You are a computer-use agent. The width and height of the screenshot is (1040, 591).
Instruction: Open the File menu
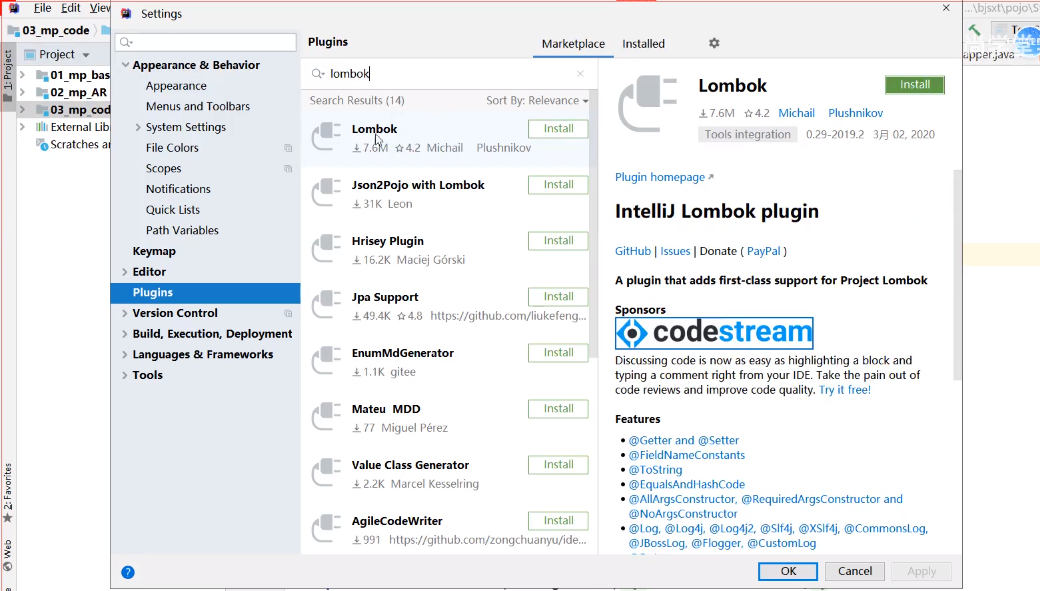(x=42, y=8)
